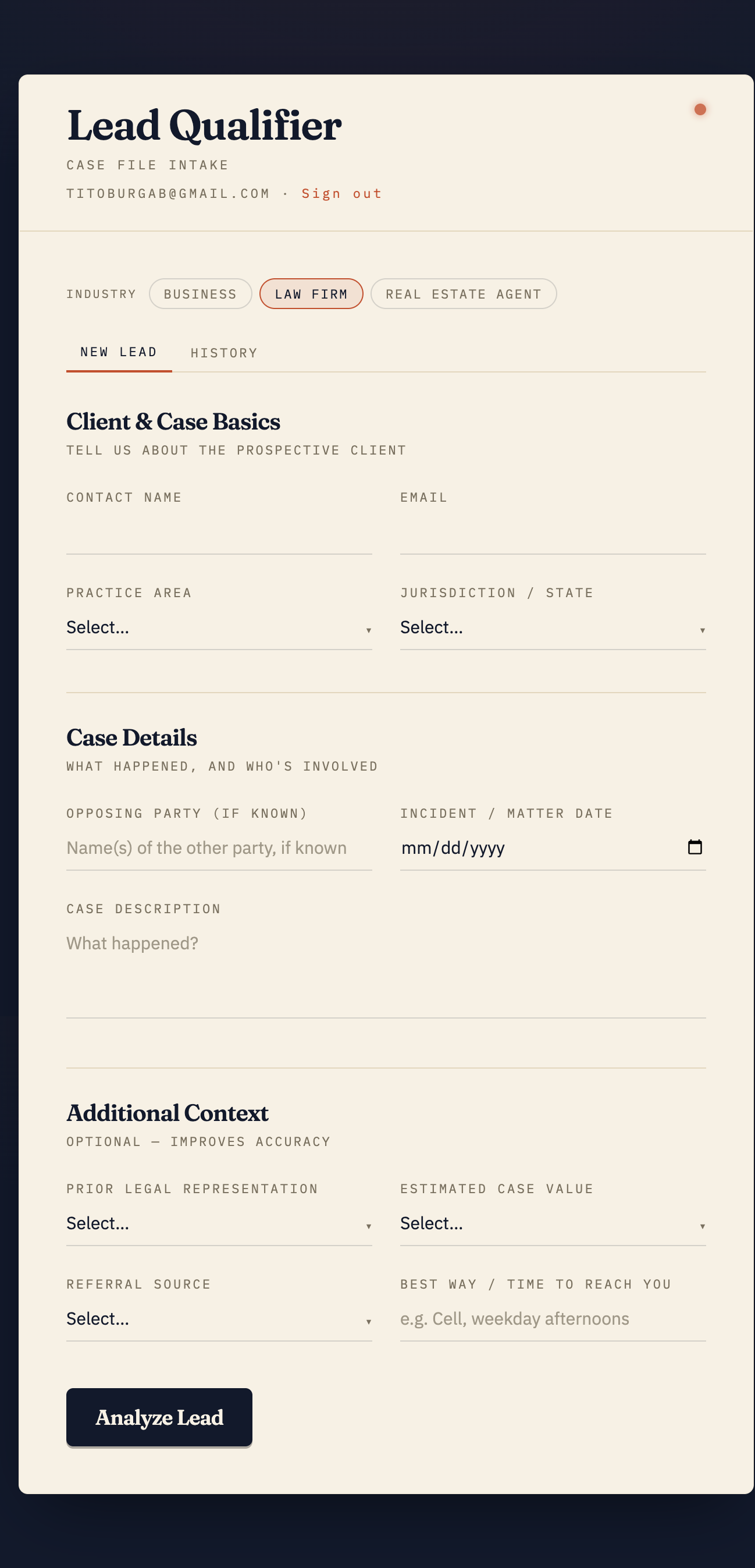Open the Prior Legal Representation dropdown

(x=219, y=1223)
